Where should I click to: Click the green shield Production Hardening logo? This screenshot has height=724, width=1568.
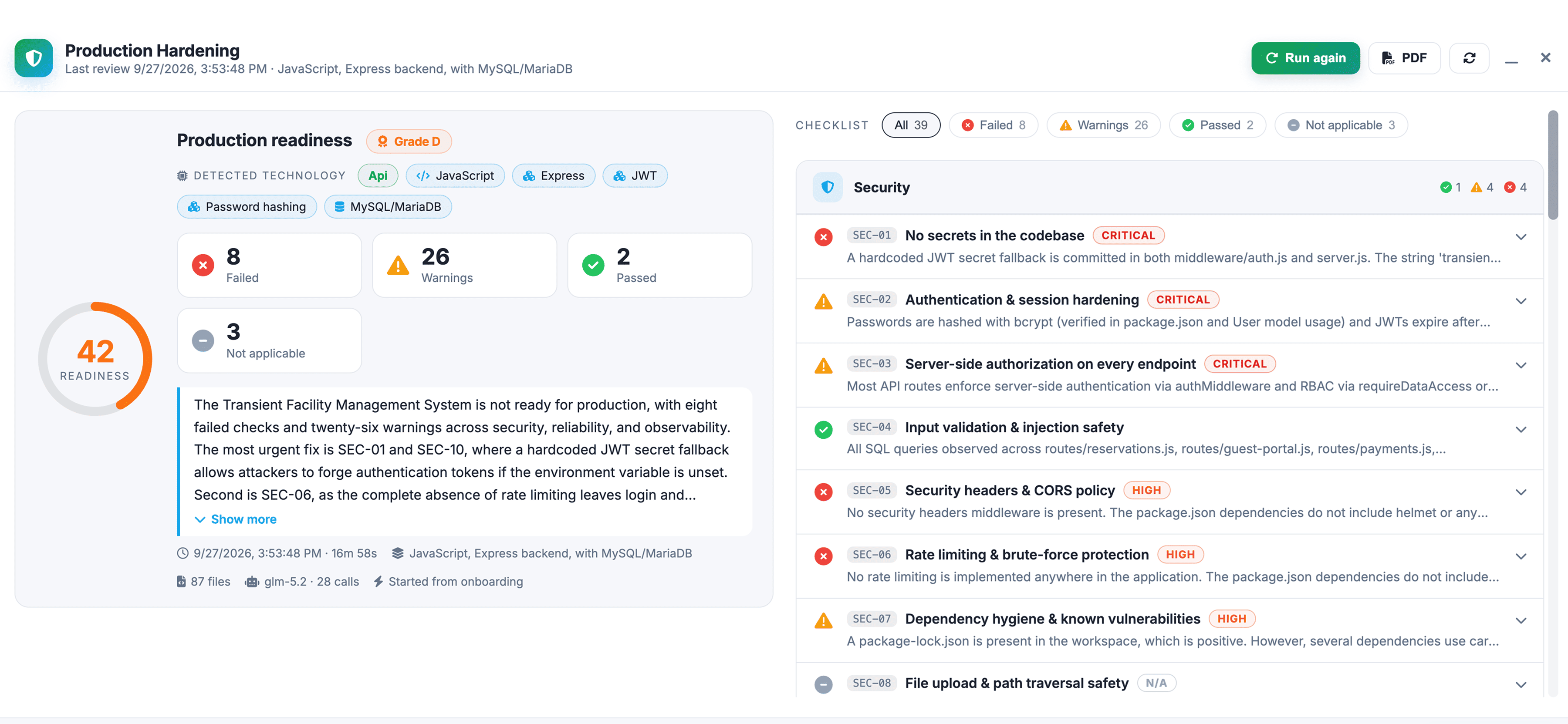pyautogui.click(x=34, y=58)
